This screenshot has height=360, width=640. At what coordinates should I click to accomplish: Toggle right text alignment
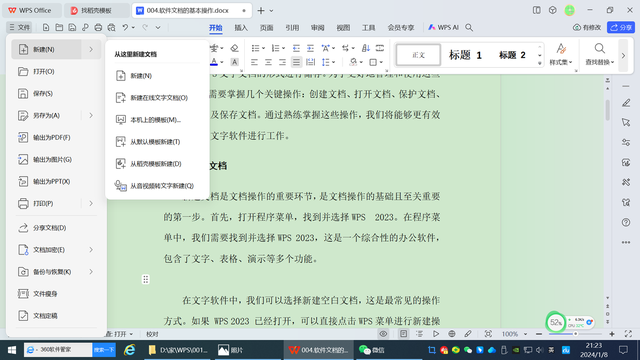point(282,62)
